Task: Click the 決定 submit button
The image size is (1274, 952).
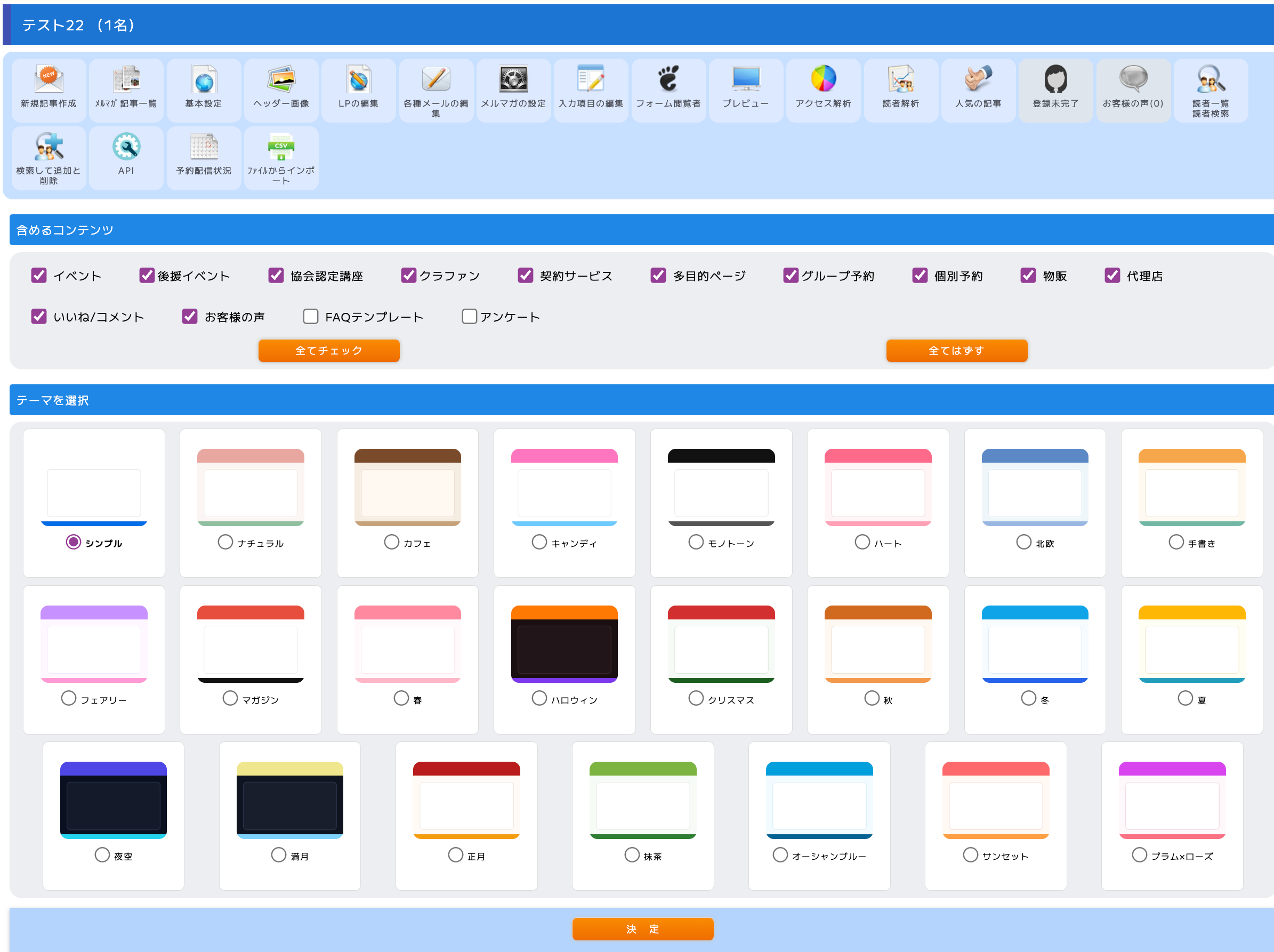Action: tap(642, 929)
